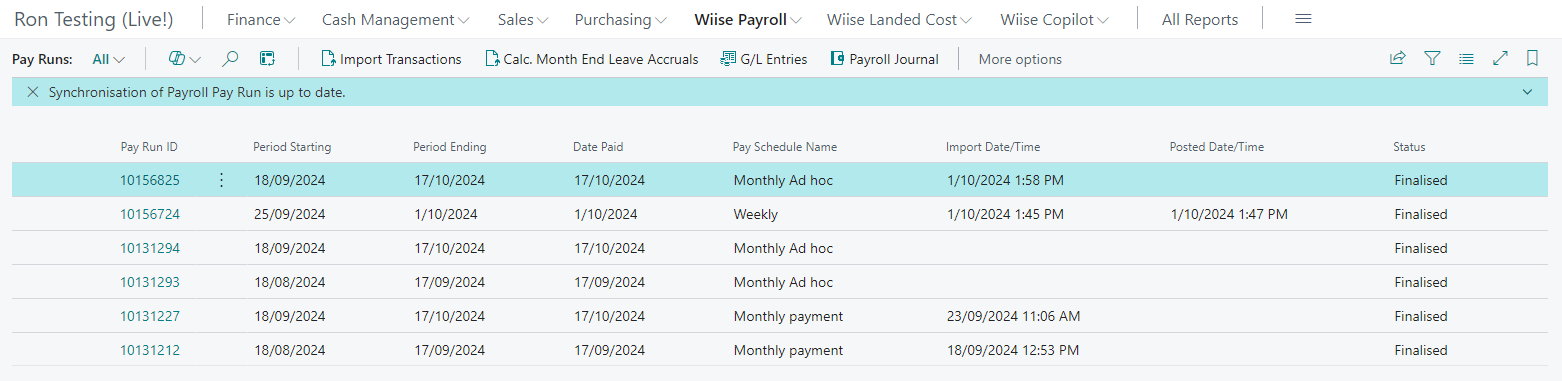Dismiss the synchronisation notification with X
This screenshot has height=381, width=1562.
click(32, 91)
